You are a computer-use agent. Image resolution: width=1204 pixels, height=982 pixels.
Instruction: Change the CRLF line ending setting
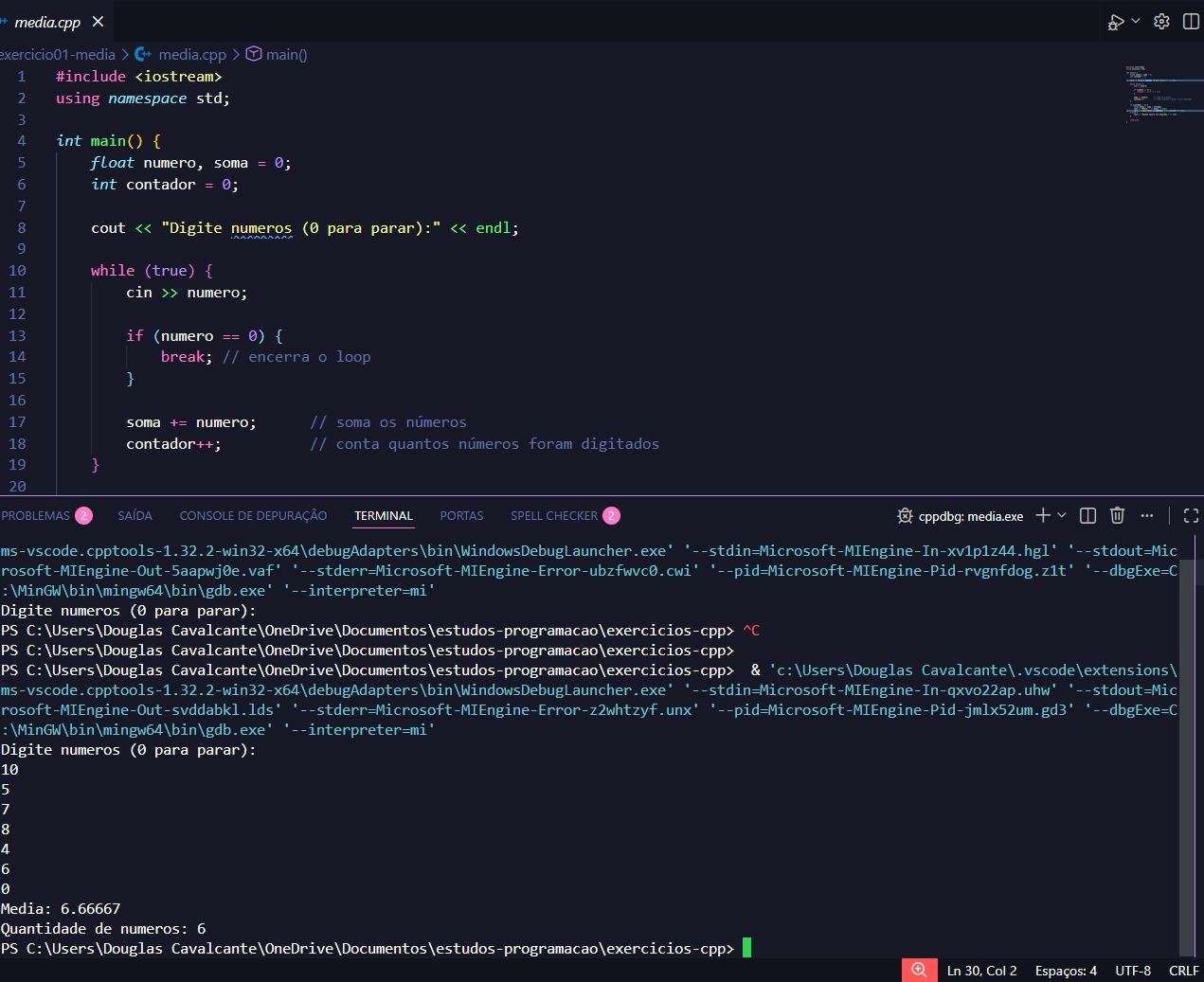[1184, 971]
